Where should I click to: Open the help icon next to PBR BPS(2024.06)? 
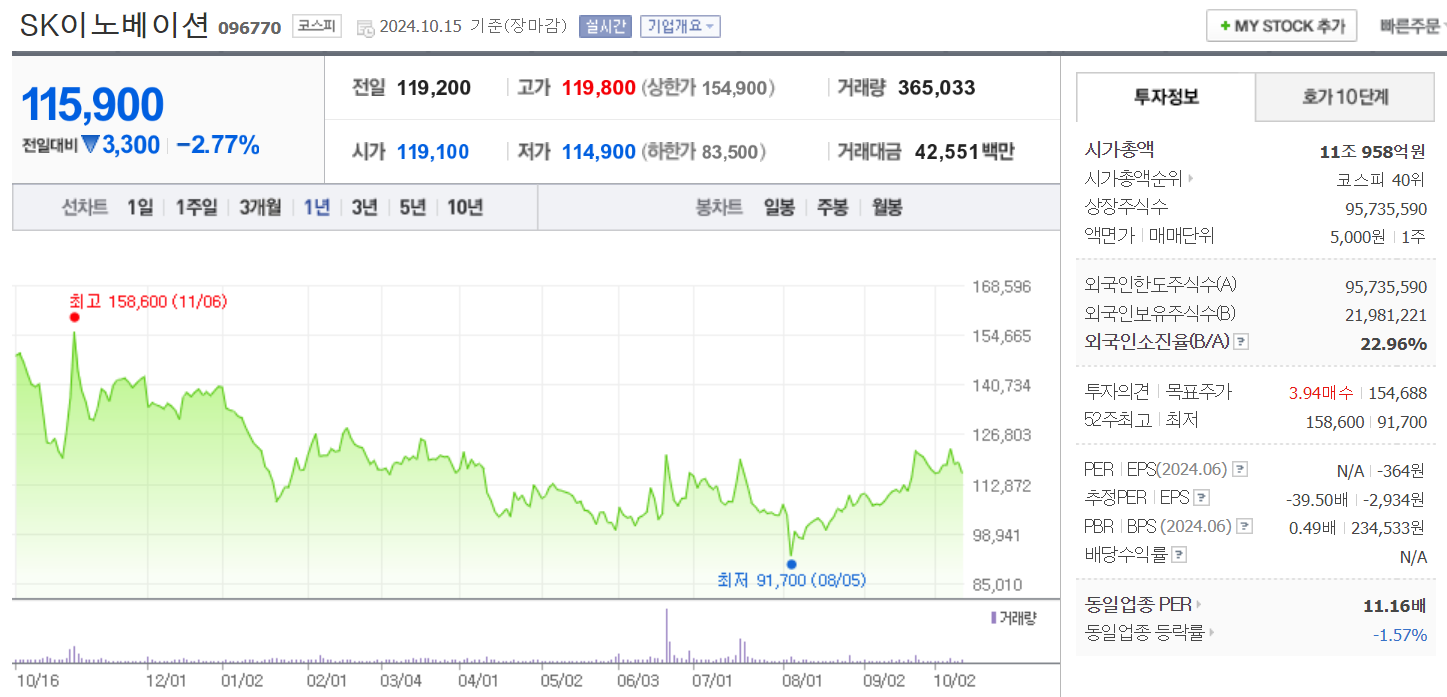point(1244,526)
